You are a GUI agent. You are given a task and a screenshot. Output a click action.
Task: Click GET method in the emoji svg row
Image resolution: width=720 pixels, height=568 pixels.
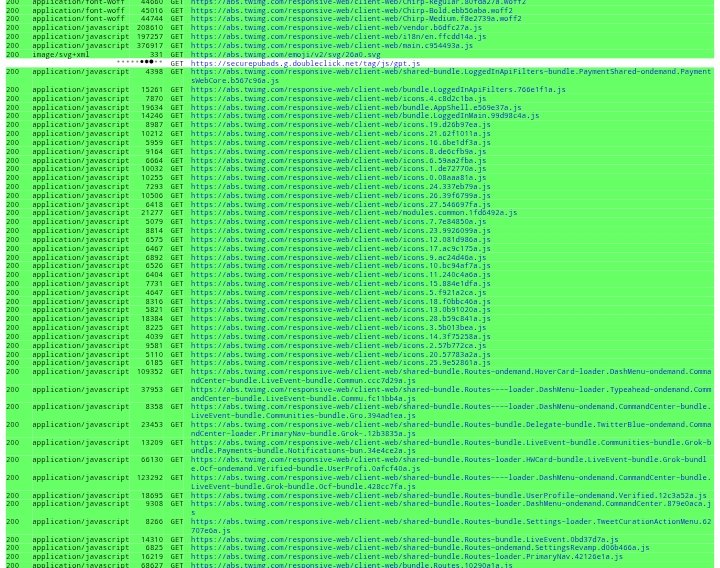(177, 54)
